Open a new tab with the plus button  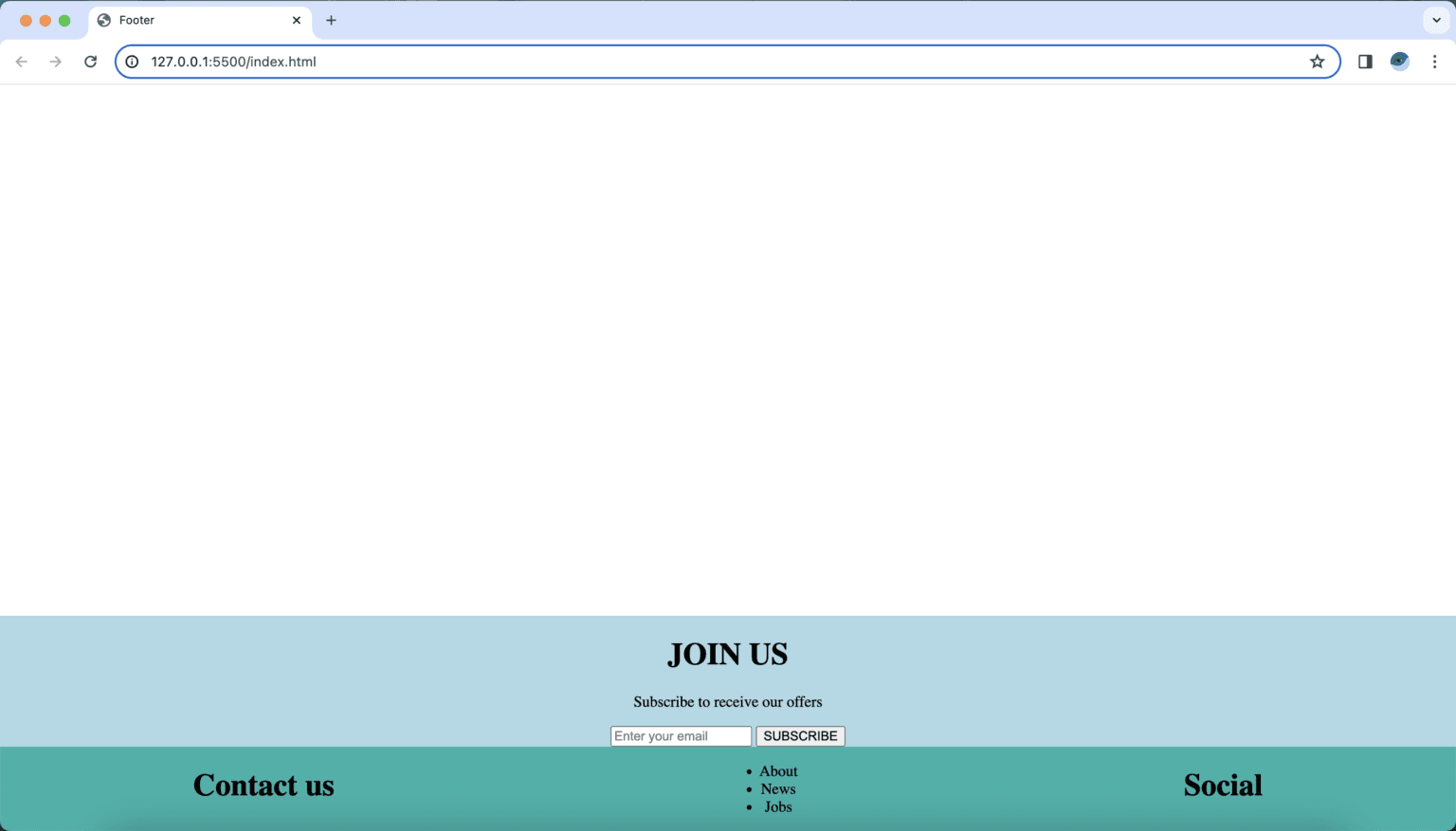331,19
